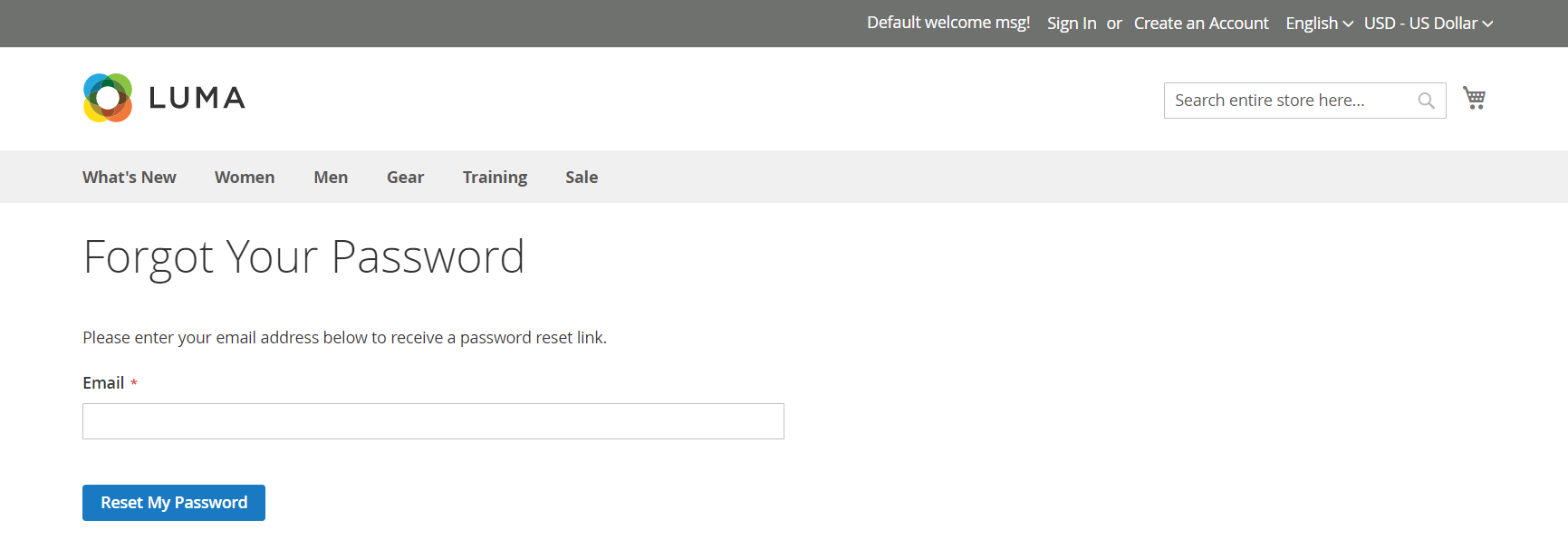Open the Women category menu
The height and width of the screenshot is (549, 1568).
pyautogui.click(x=245, y=178)
